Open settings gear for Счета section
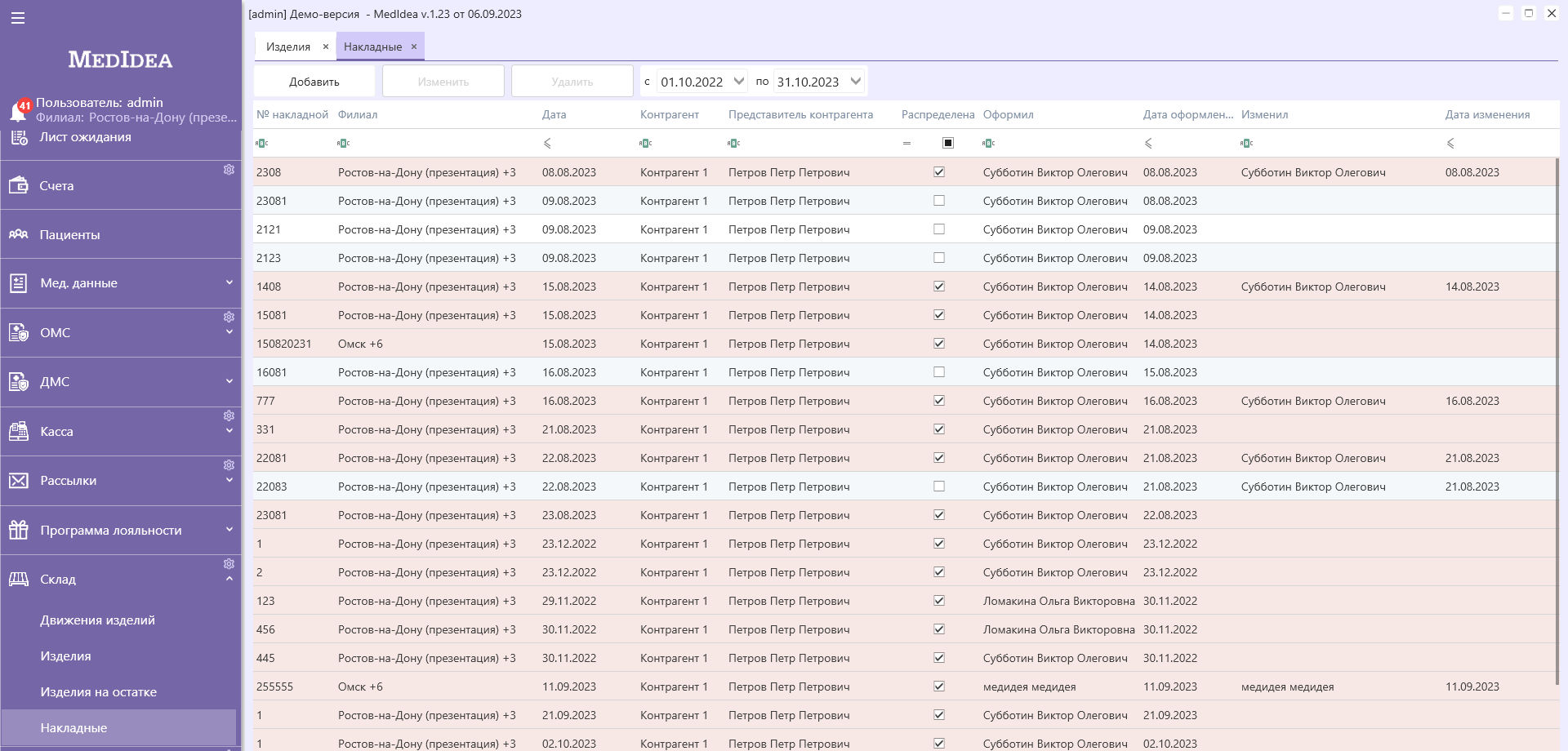1568x751 pixels. pos(229,170)
